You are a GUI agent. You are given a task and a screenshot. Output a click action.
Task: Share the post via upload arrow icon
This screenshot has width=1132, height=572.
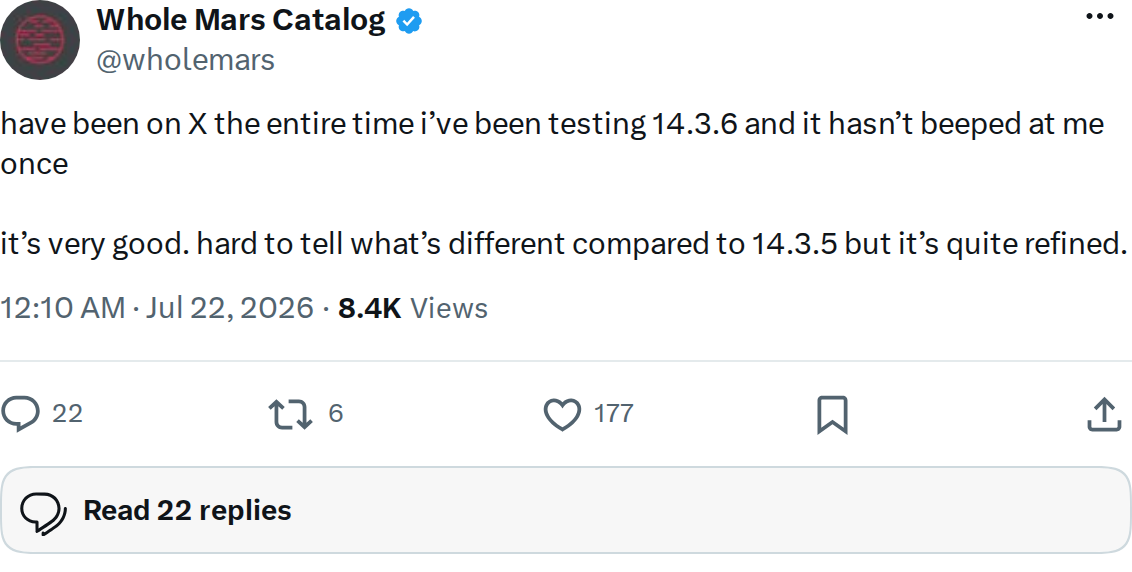1105,415
